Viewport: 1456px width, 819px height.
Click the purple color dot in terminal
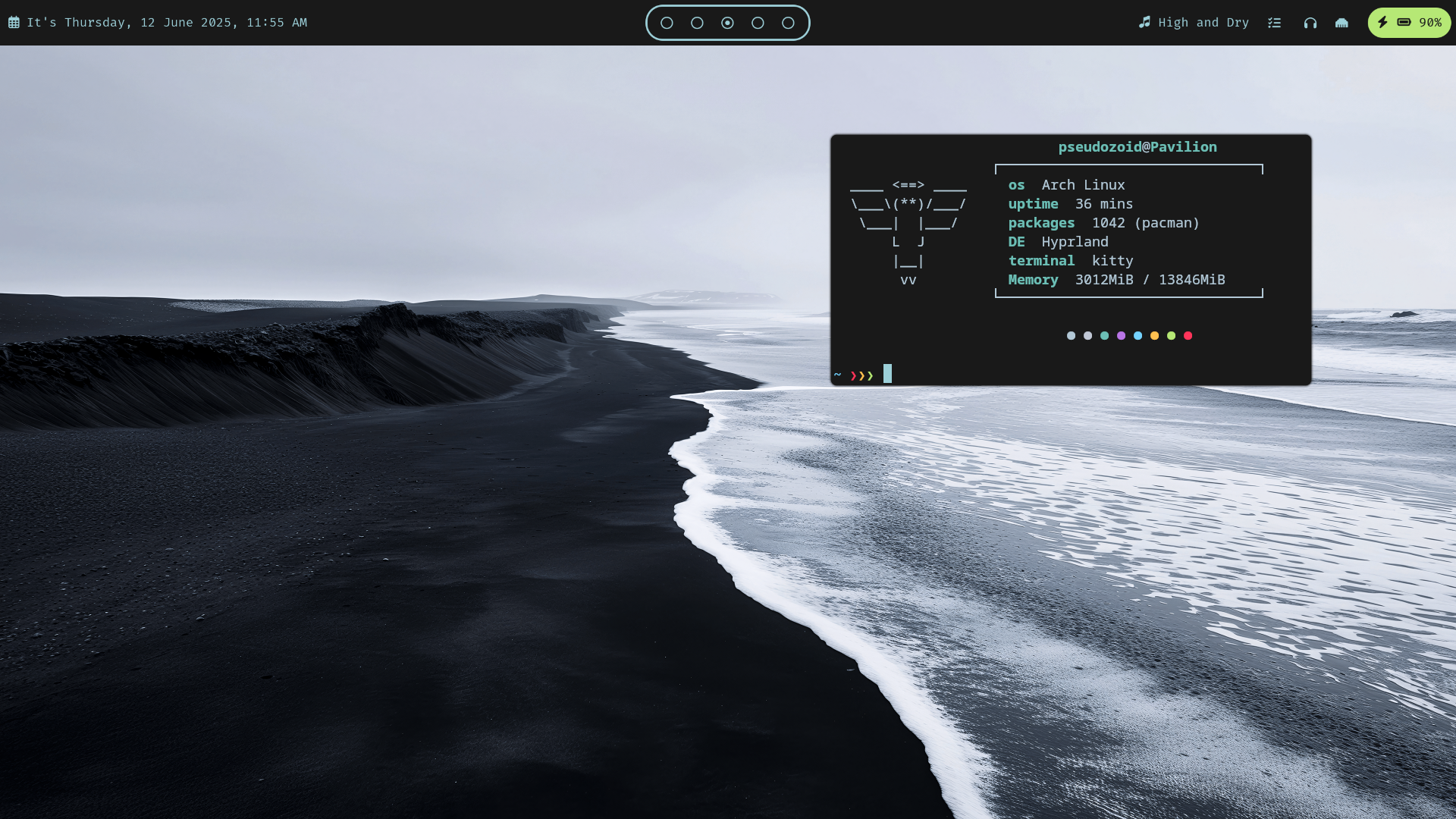pos(1121,335)
